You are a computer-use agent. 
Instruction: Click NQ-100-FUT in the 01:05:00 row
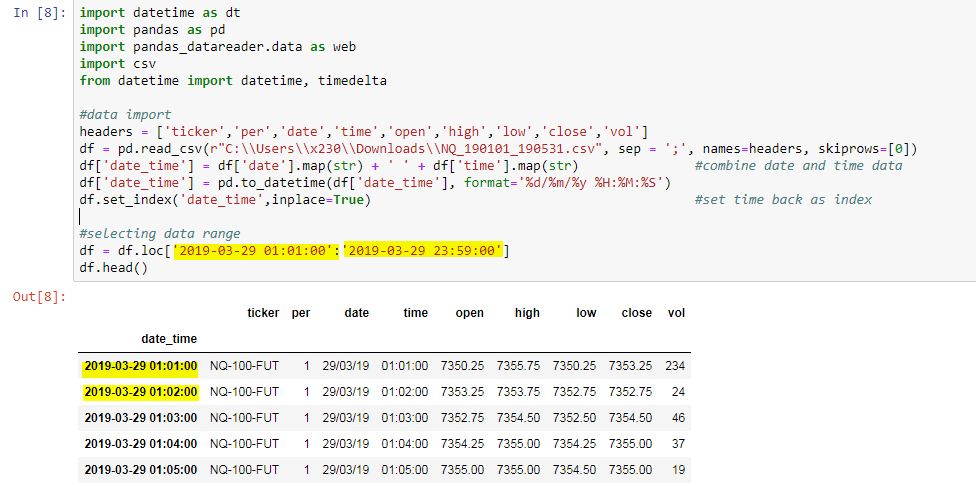click(244, 470)
